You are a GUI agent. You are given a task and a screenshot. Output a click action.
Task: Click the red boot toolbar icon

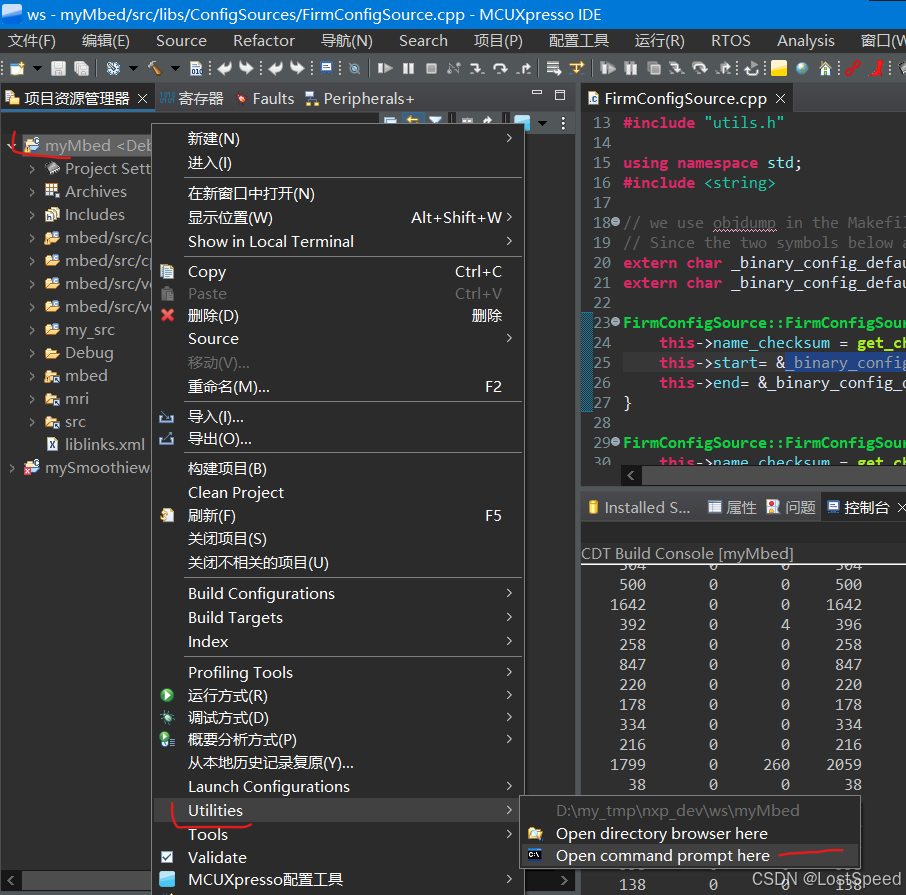pyautogui.click(x=876, y=68)
